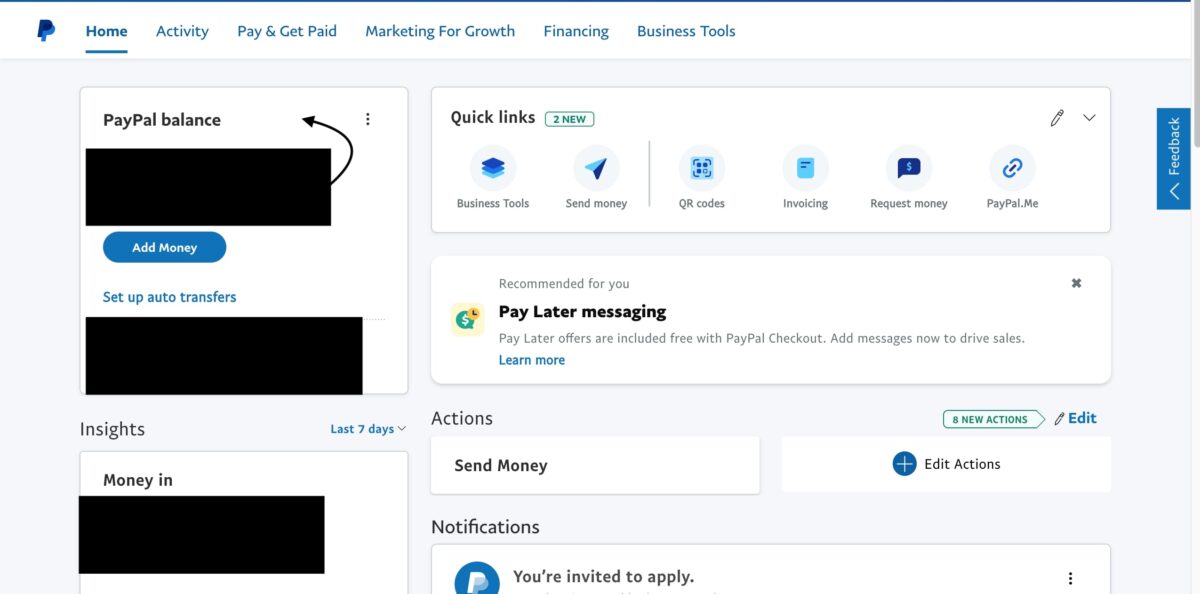Open the Business Tools quick link icon
Viewport: 1200px width, 594px height.
point(493,169)
